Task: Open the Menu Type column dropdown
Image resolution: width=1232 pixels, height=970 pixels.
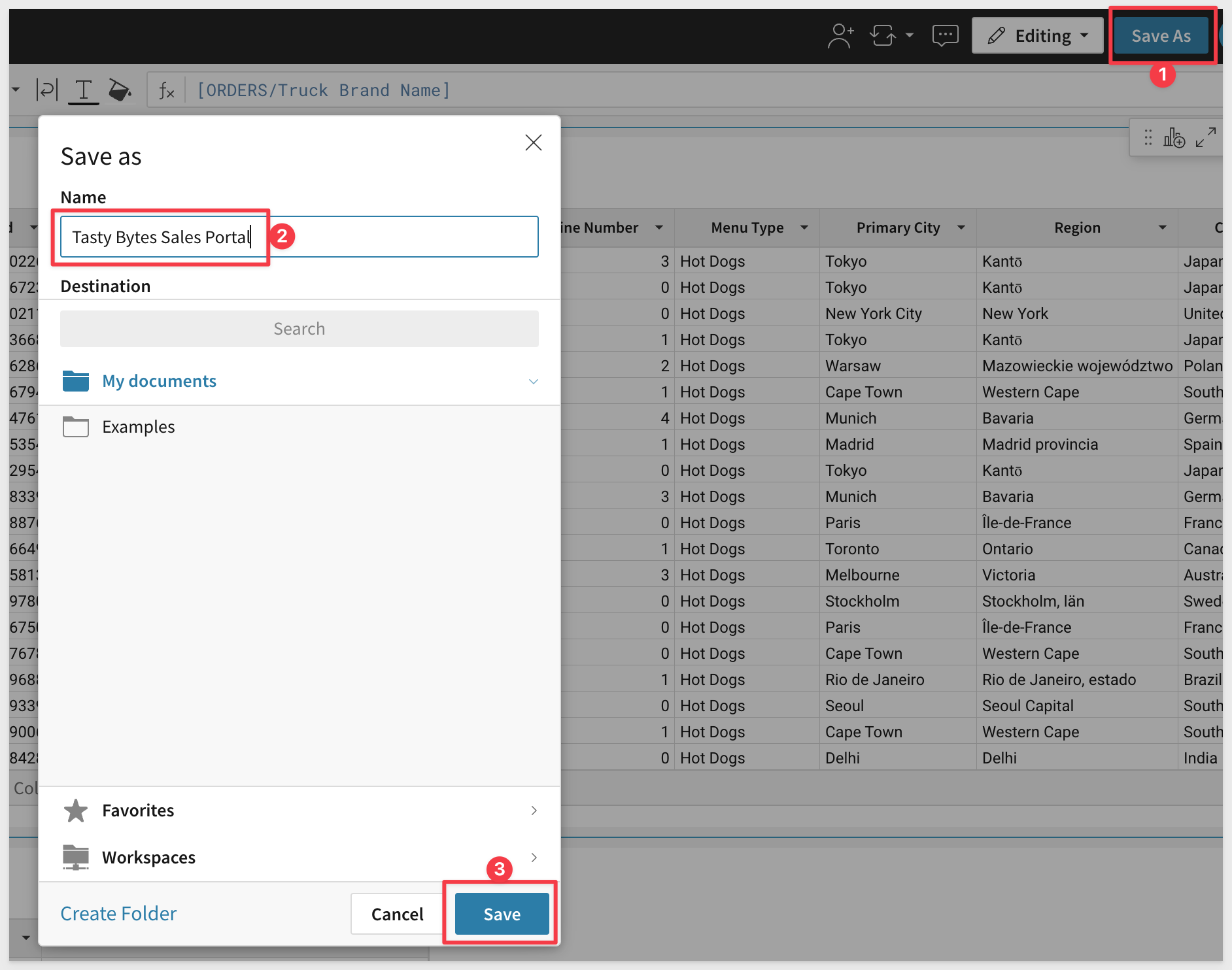Action: click(x=804, y=227)
